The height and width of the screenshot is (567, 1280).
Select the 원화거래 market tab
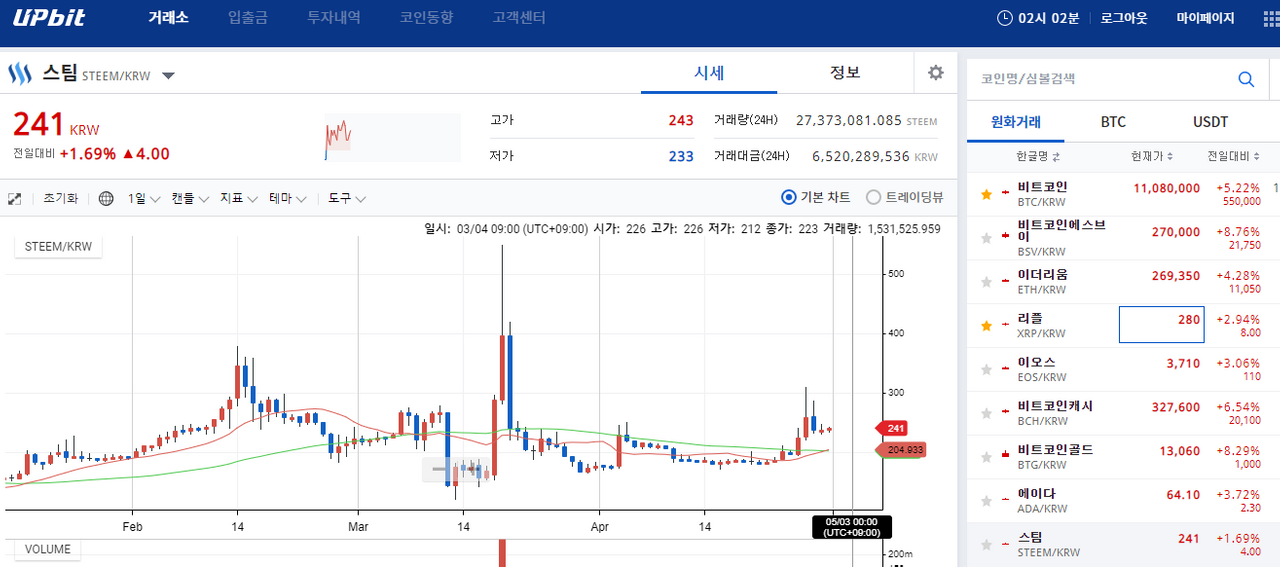pos(1015,122)
